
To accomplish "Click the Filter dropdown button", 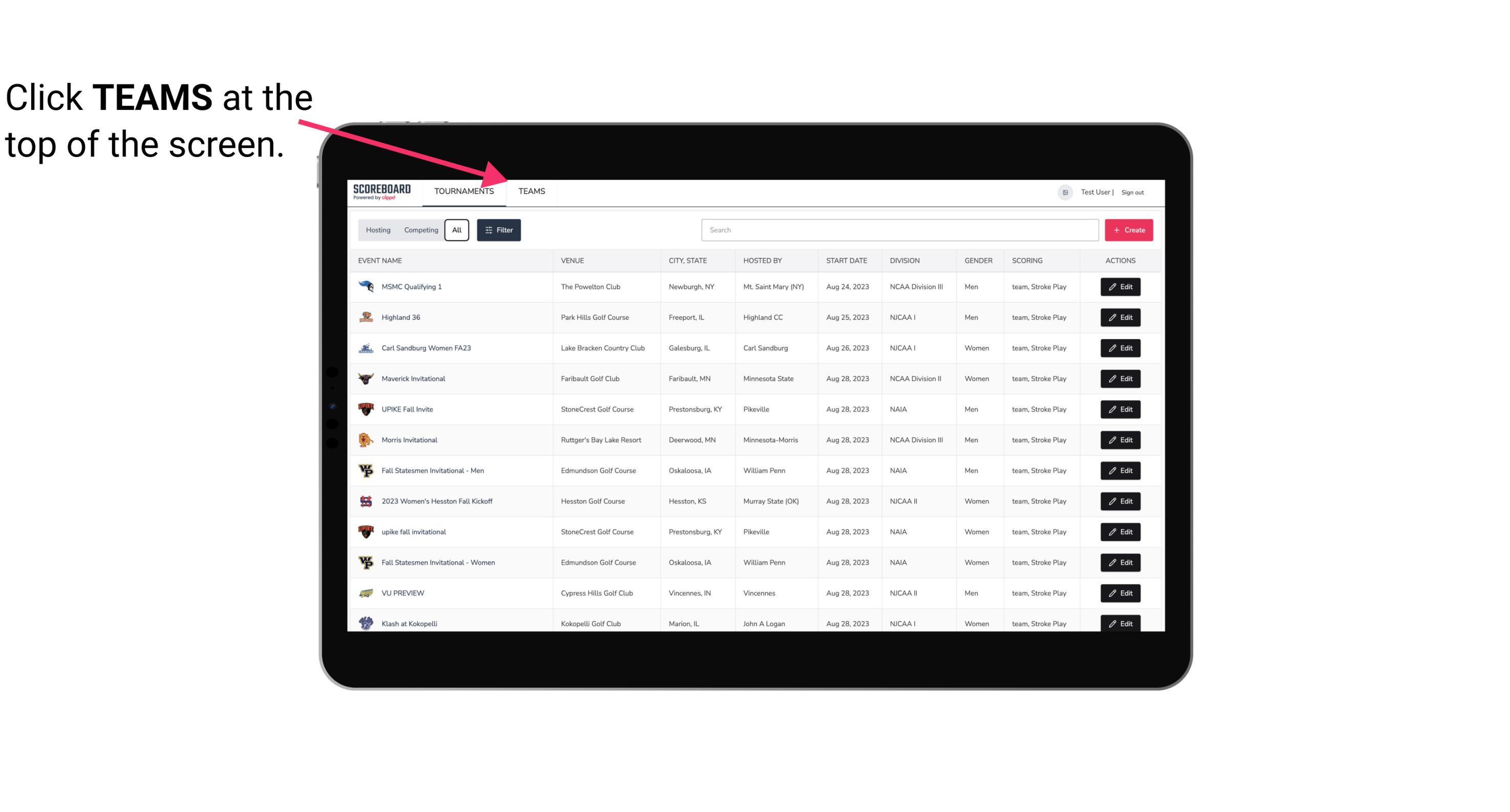I will click(498, 230).
